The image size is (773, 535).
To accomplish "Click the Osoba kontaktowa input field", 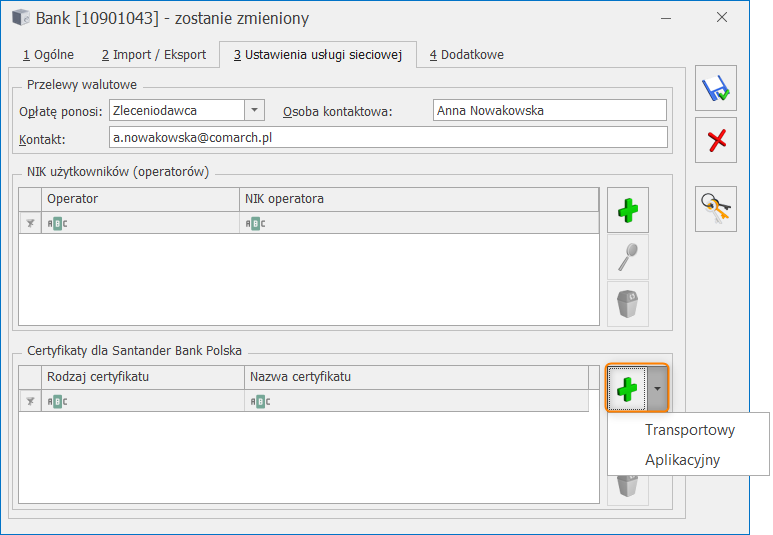I will point(549,111).
